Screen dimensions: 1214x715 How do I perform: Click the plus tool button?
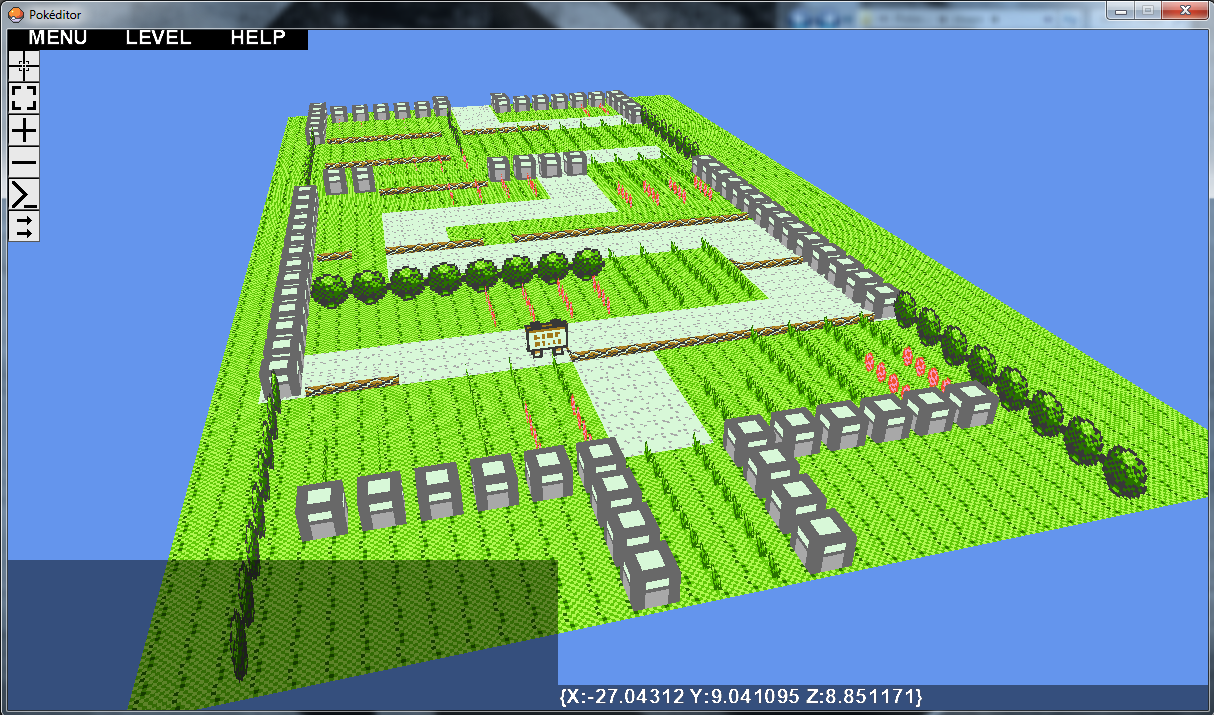[x=24, y=130]
